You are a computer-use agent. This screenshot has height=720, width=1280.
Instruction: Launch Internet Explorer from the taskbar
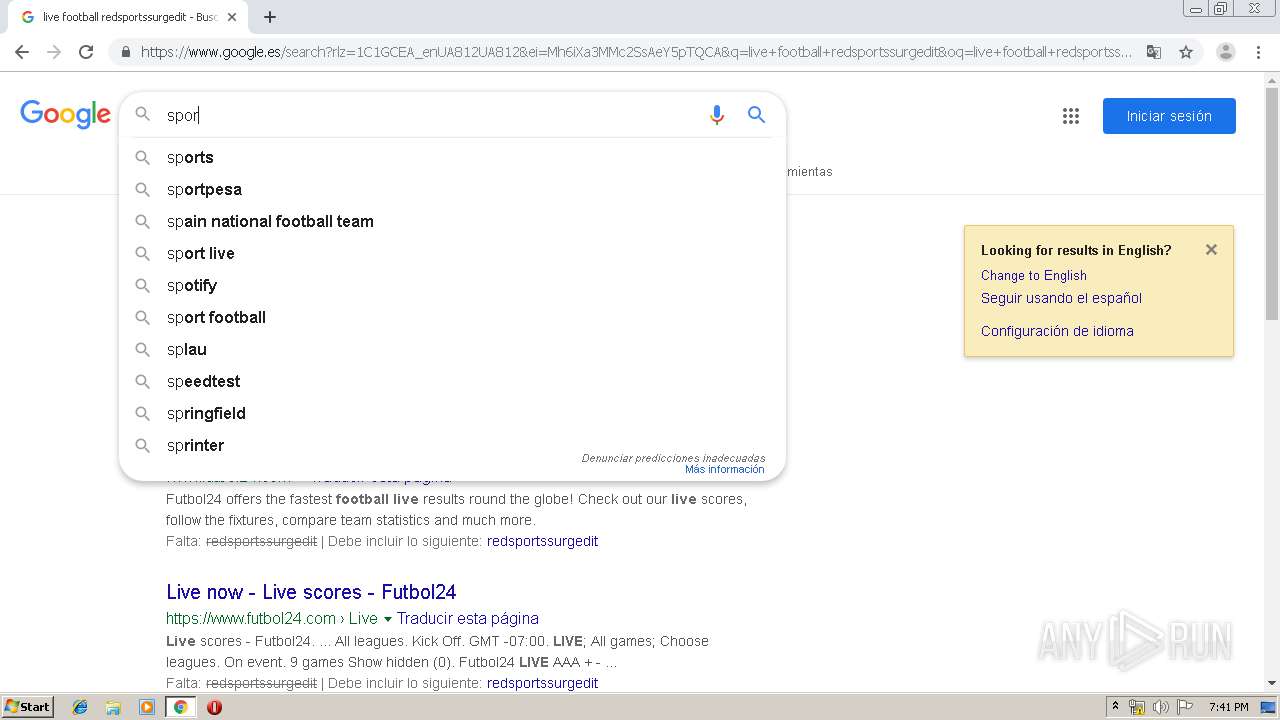coord(80,707)
